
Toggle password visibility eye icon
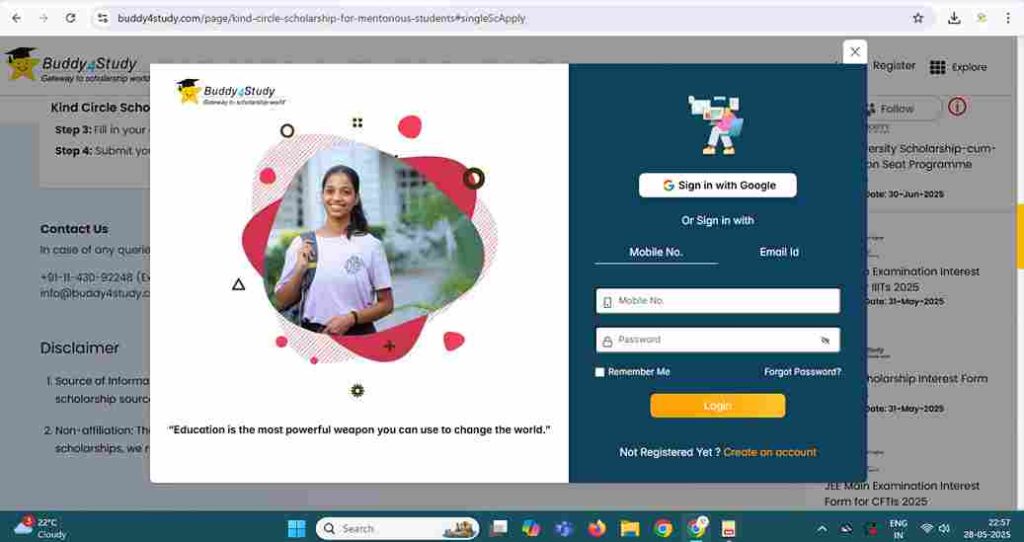click(825, 340)
